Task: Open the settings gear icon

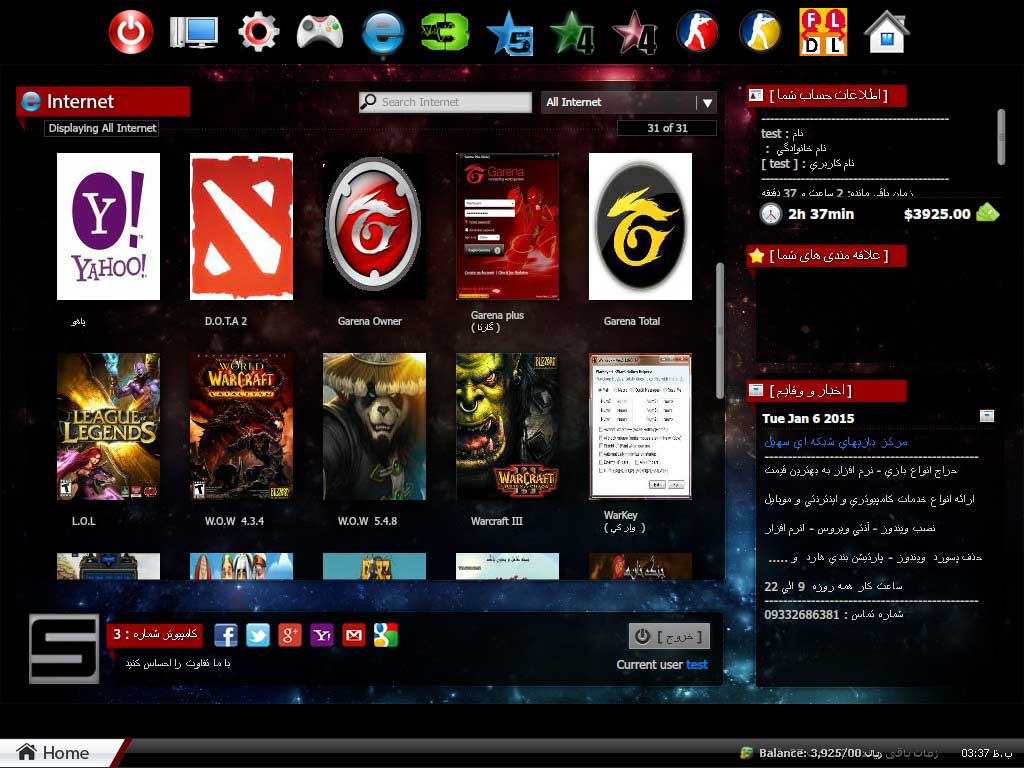Action: pyautogui.click(x=258, y=32)
